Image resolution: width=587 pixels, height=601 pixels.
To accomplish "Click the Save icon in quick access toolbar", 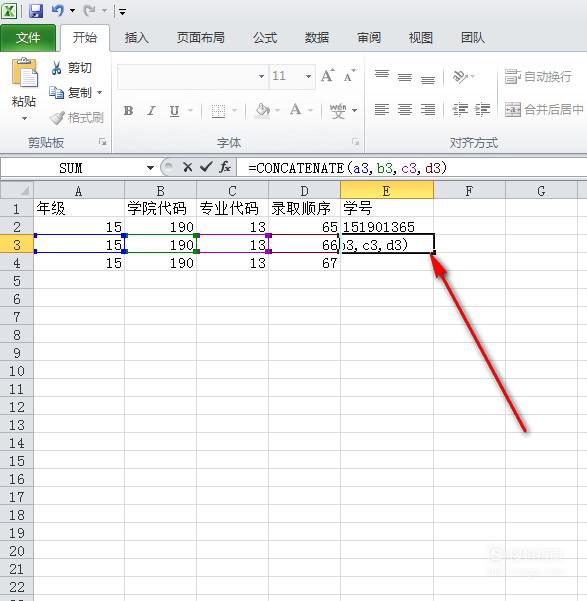I will coord(36,11).
